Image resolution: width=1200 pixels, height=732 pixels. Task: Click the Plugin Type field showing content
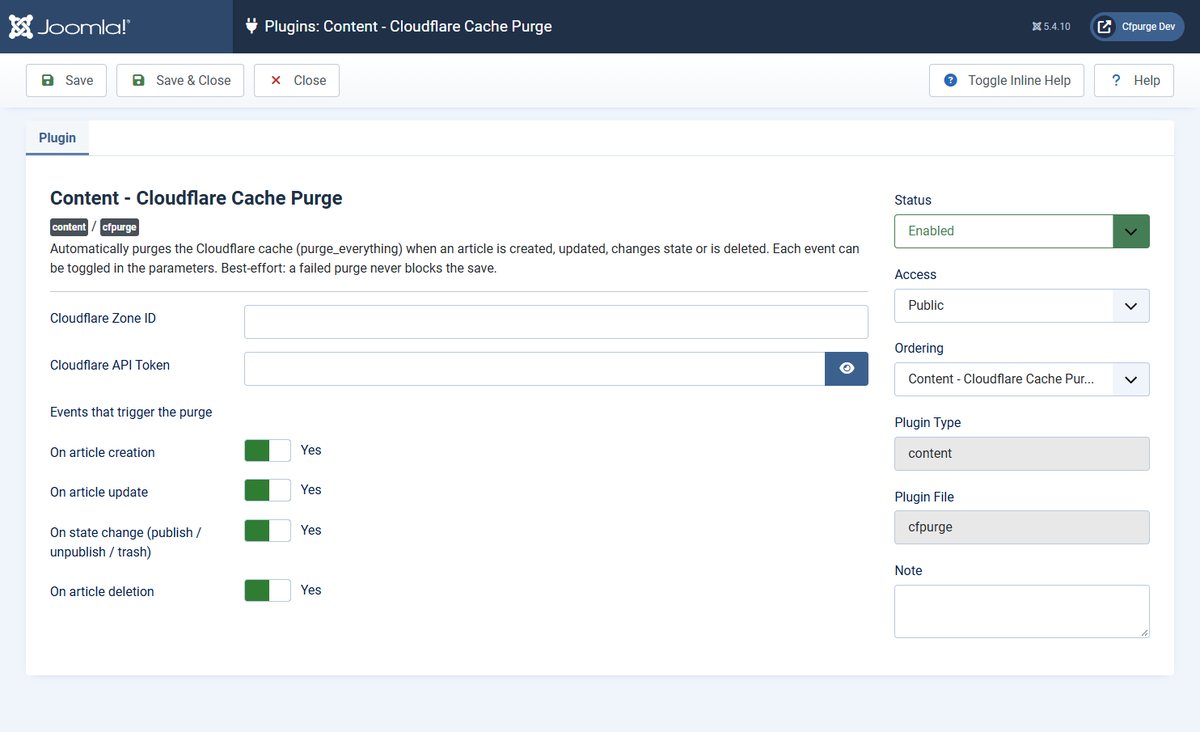(1022, 453)
